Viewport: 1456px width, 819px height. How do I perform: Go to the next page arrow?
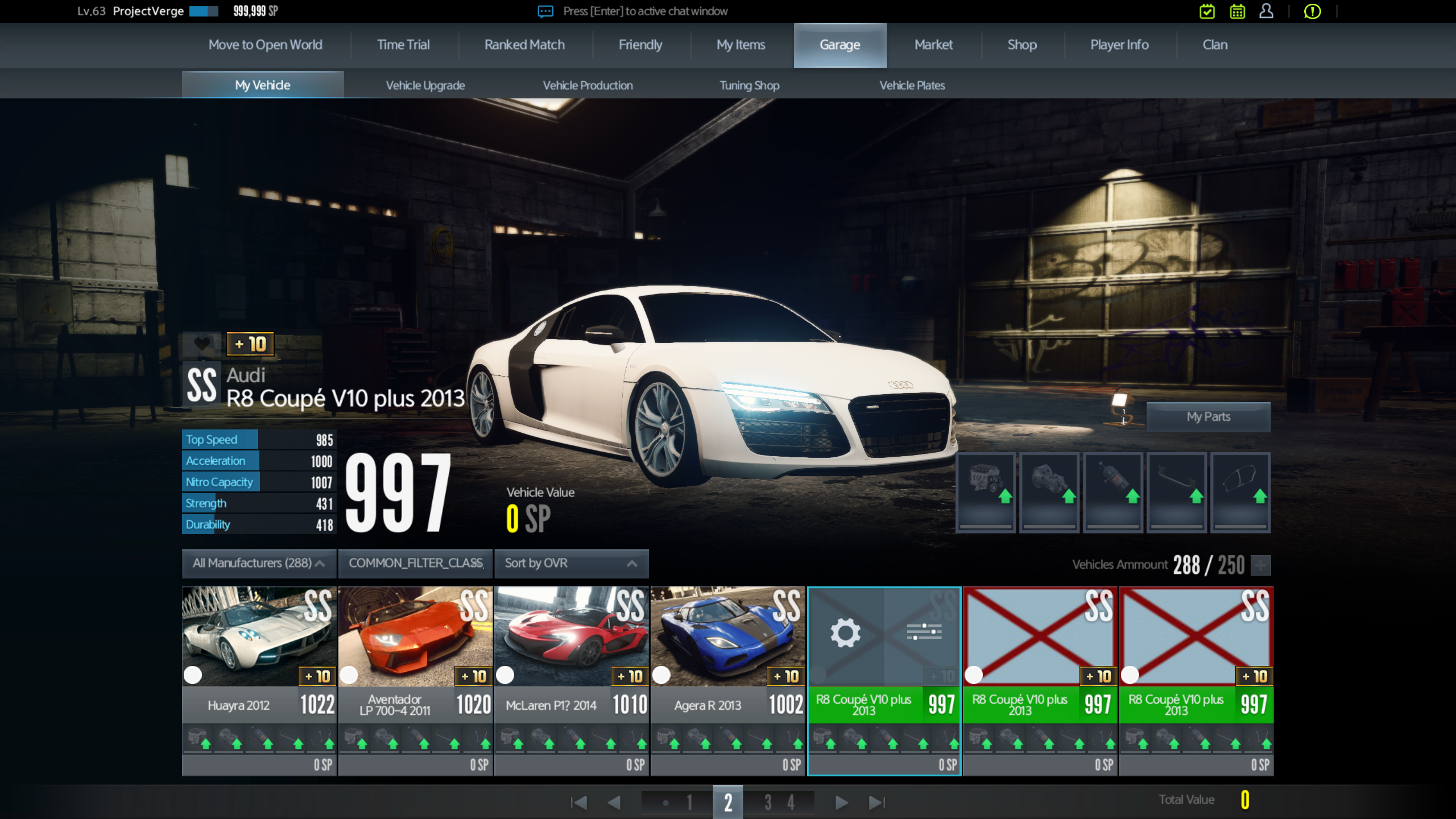click(x=842, y=803)
